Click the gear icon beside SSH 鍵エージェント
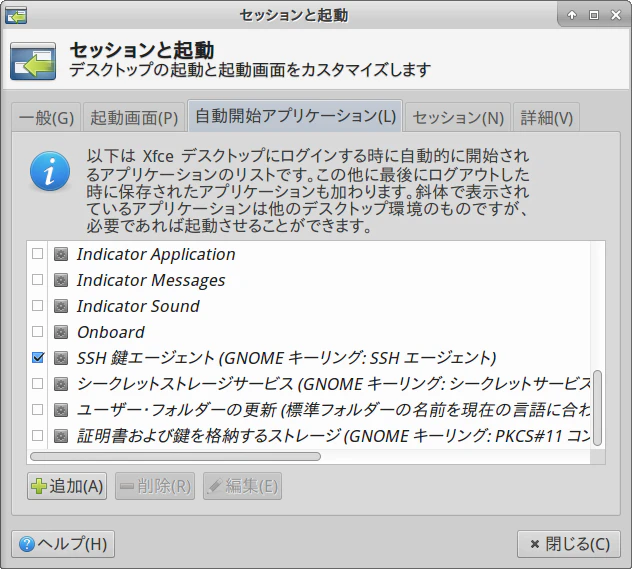632x569 pixels. [61, 358]
